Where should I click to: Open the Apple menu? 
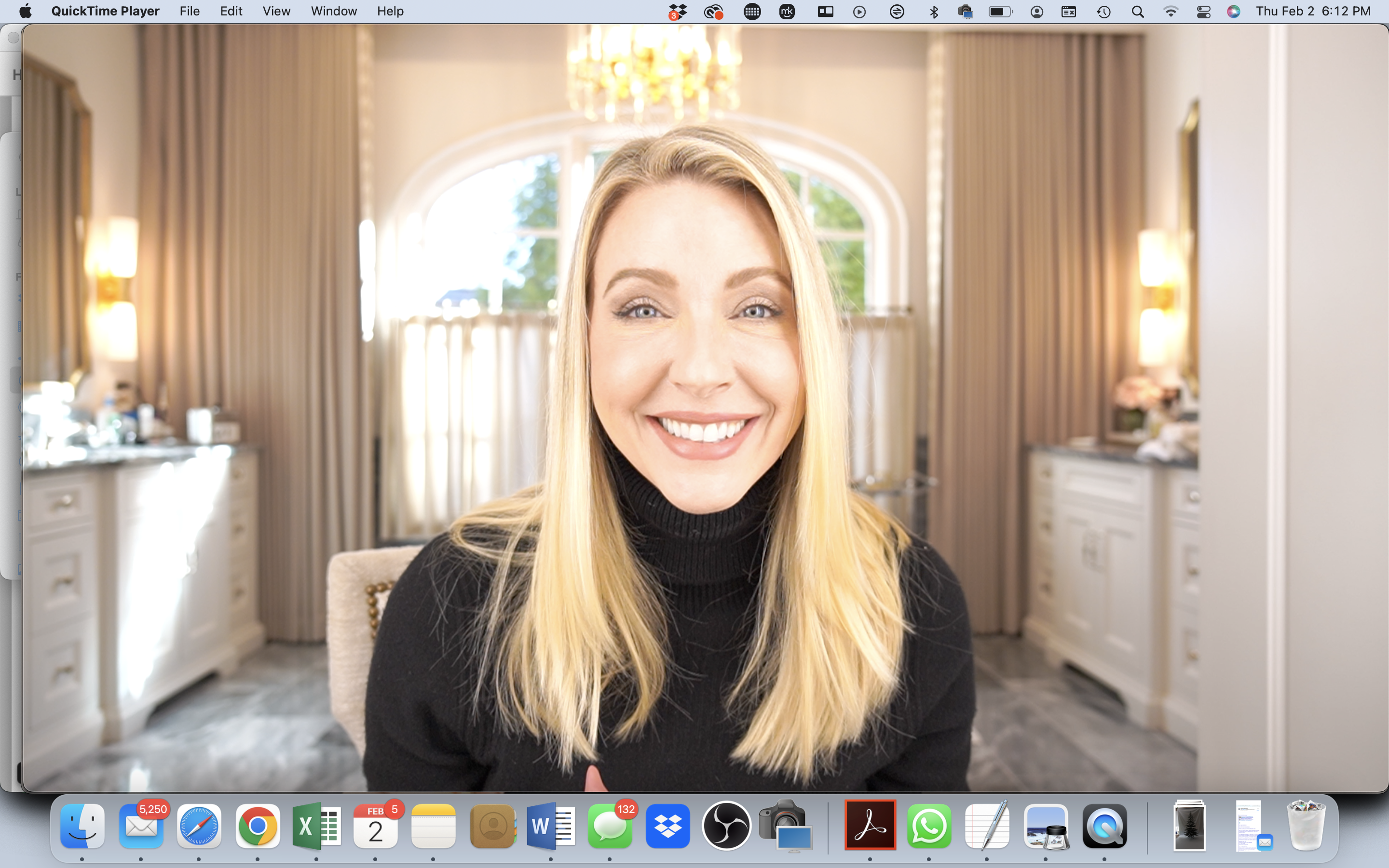[25, 12]
